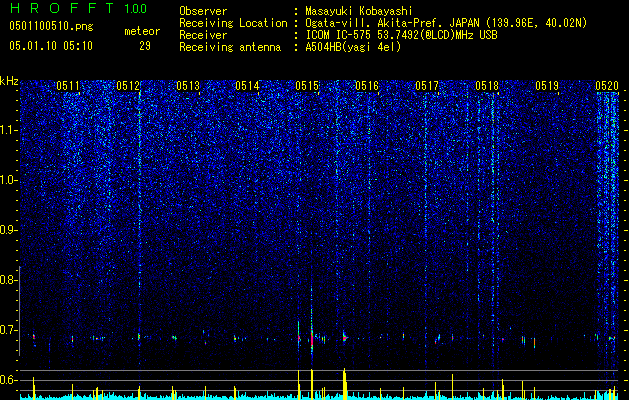Select observer name Masayuki Kobayashi
629x400 pixels.
click(359, 11)
